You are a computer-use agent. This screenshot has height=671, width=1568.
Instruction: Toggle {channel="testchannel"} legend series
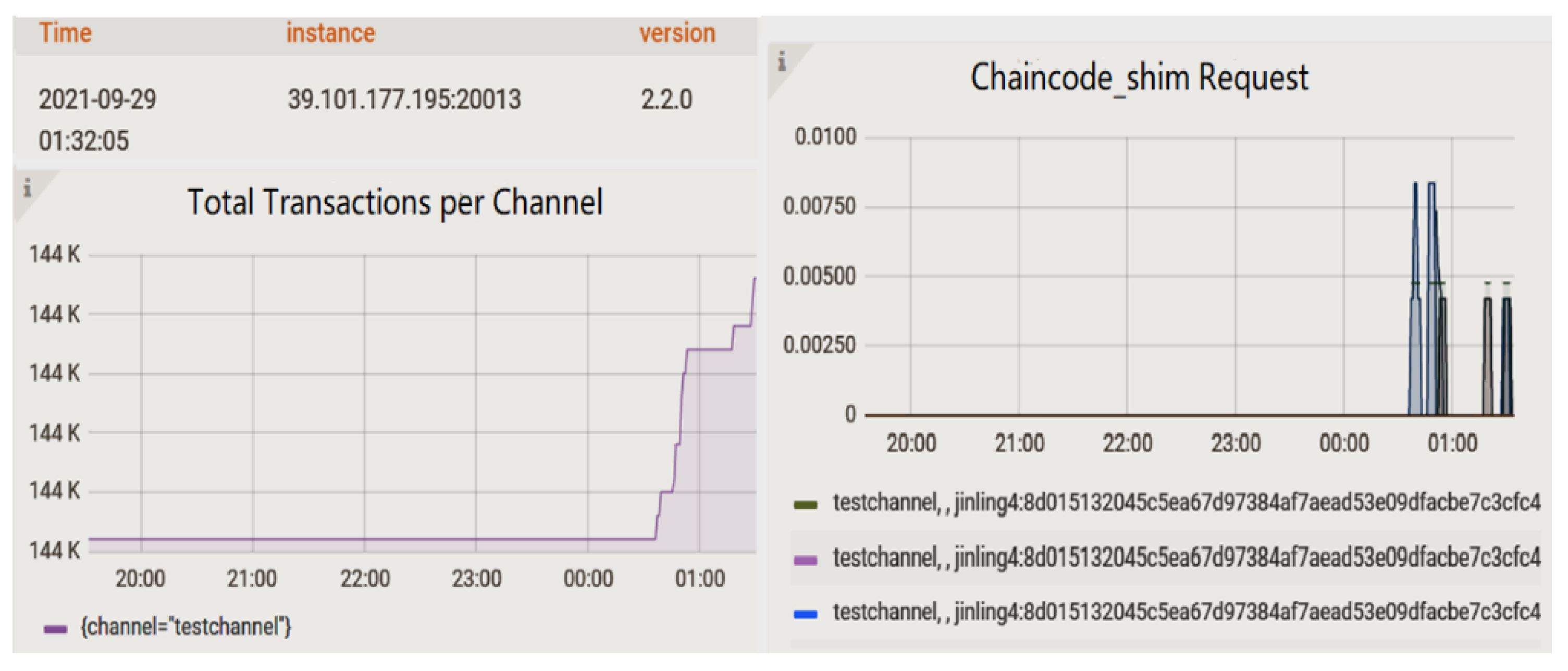[186, 627]
